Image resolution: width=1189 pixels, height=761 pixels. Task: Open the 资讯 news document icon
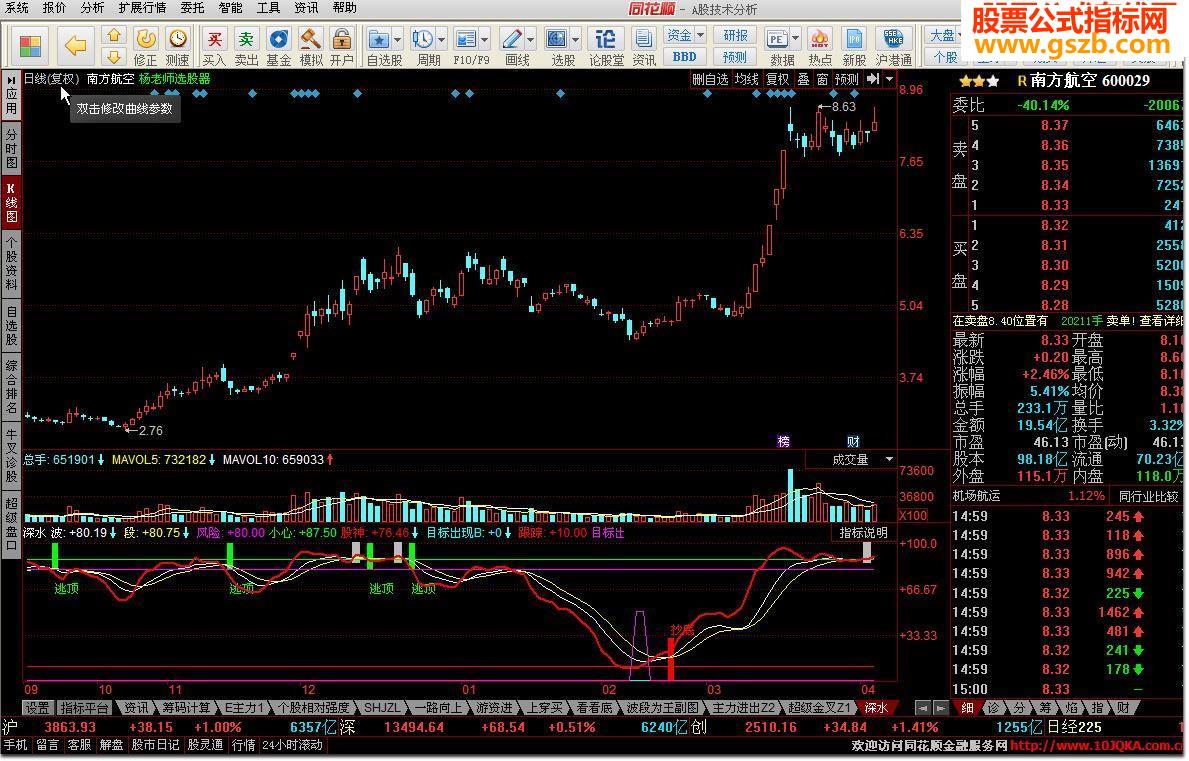click(x=644, y=39)
